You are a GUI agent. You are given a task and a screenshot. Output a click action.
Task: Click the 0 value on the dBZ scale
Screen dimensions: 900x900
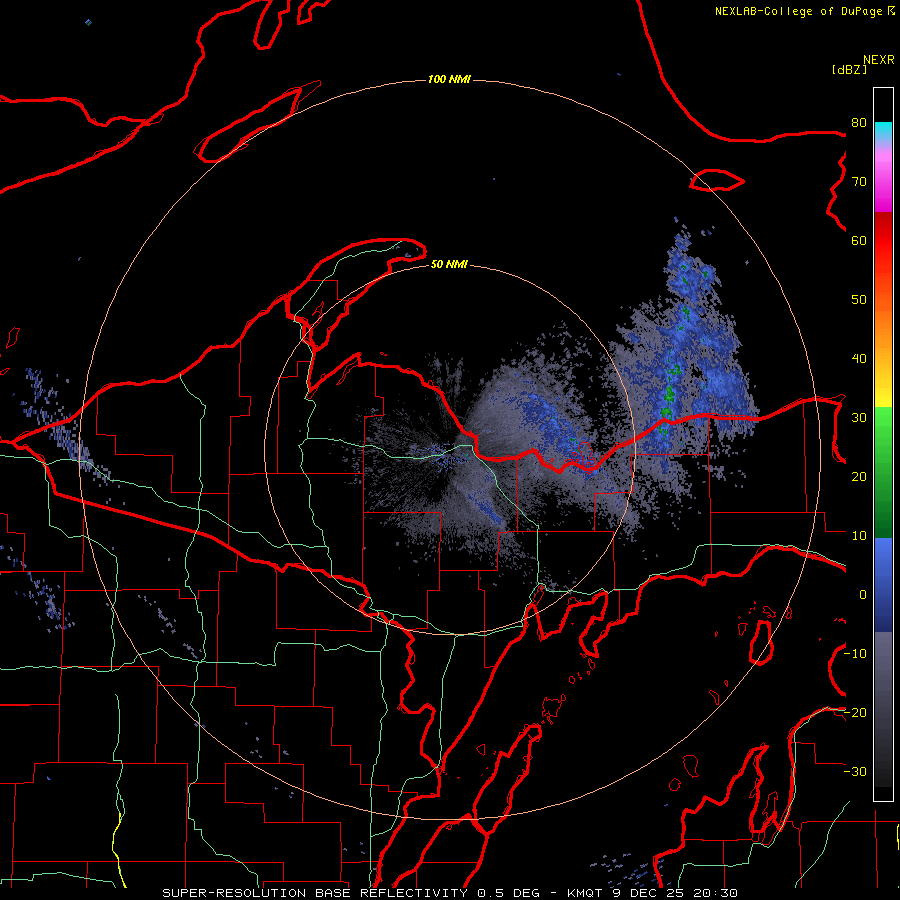863,595
